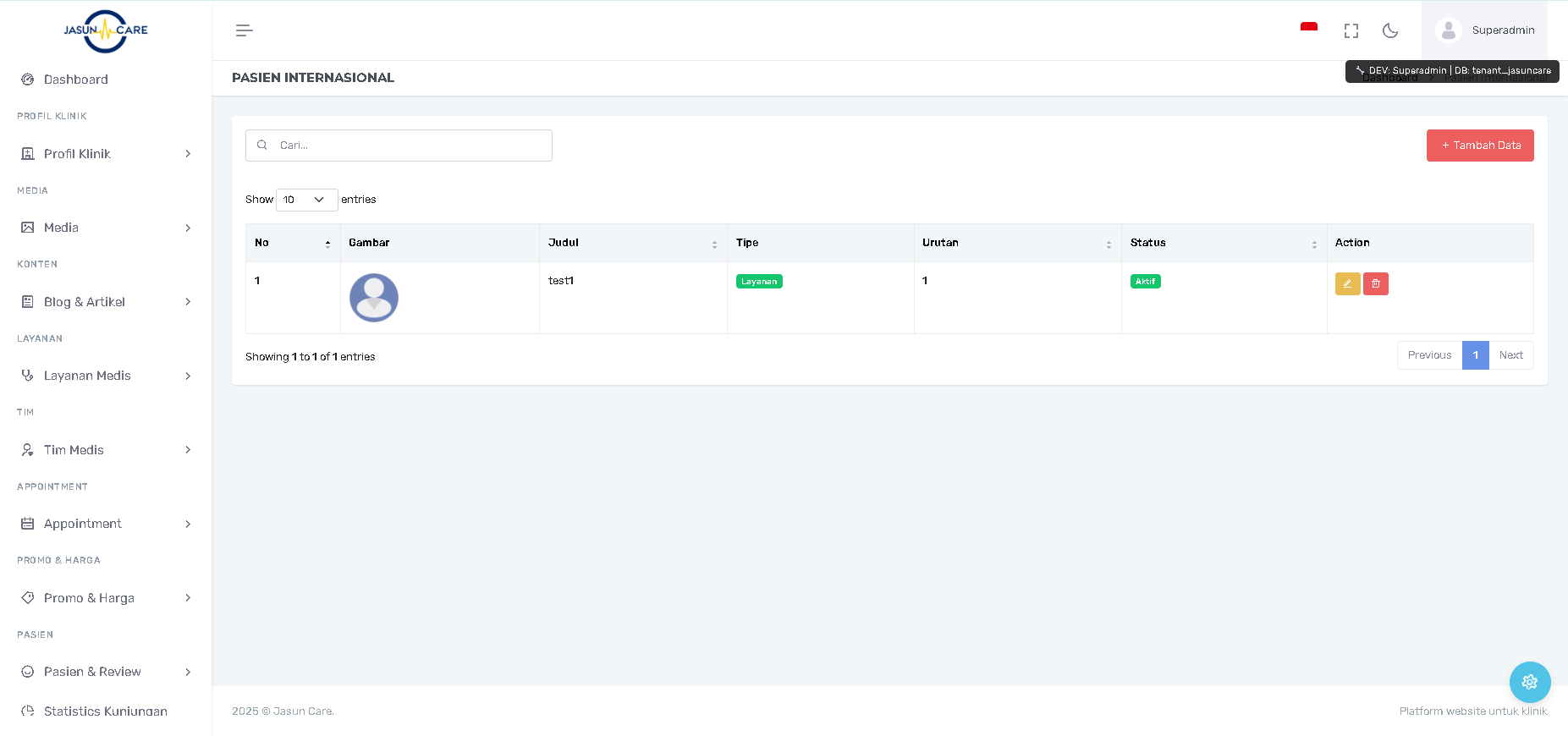This screenshot has height=736, width=1568.
Task: Open the Superadmin user profile menu
Action: point(1485,30)
